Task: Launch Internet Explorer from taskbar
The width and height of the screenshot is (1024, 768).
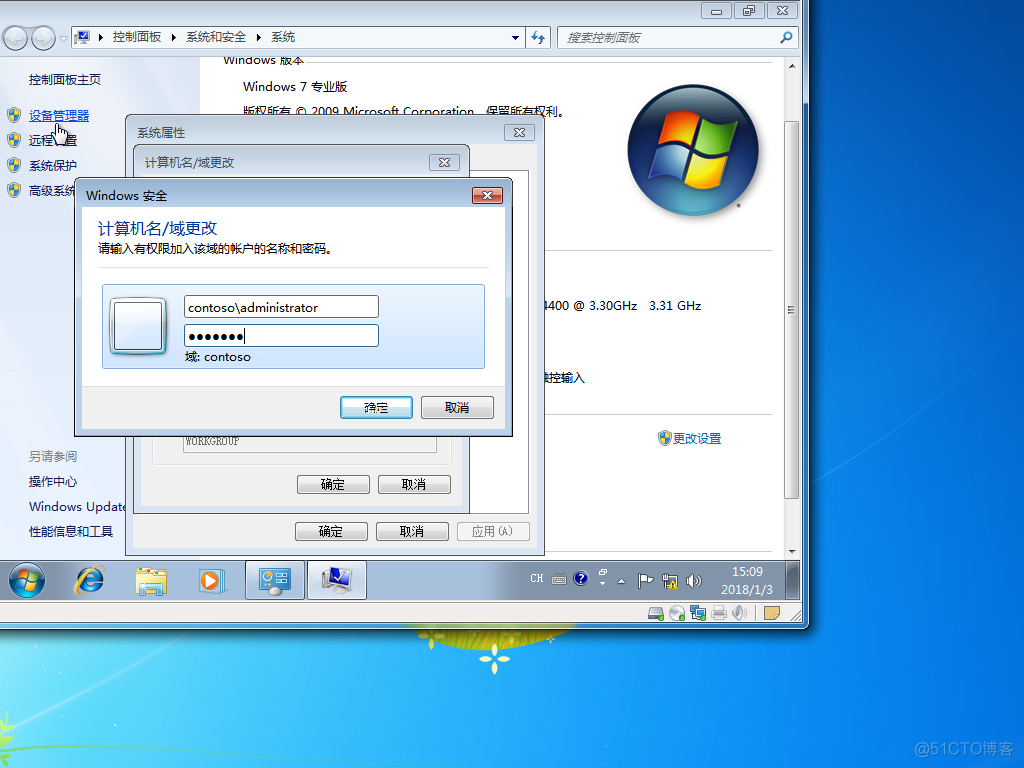Action: 89,580
